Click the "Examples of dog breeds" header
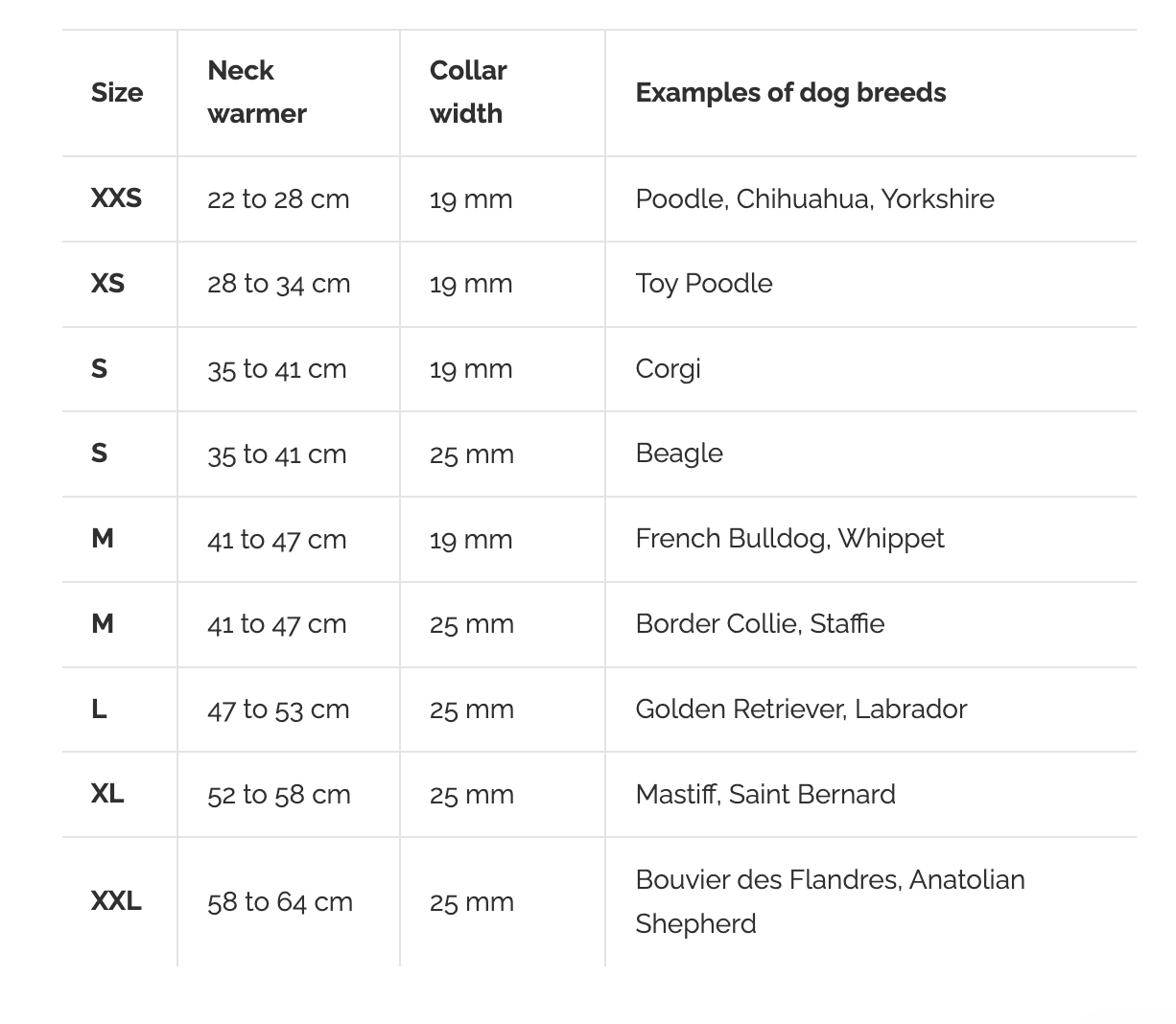 pyautogui.click(x=790, y=92)
